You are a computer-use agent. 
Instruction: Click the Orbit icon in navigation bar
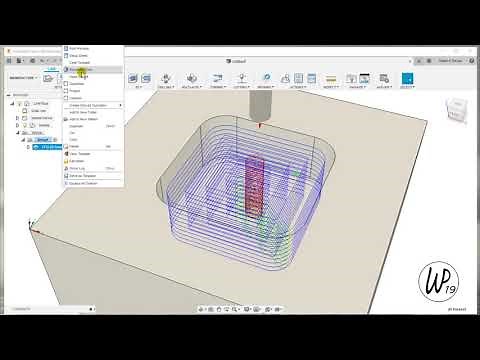[x=201, y=309]
